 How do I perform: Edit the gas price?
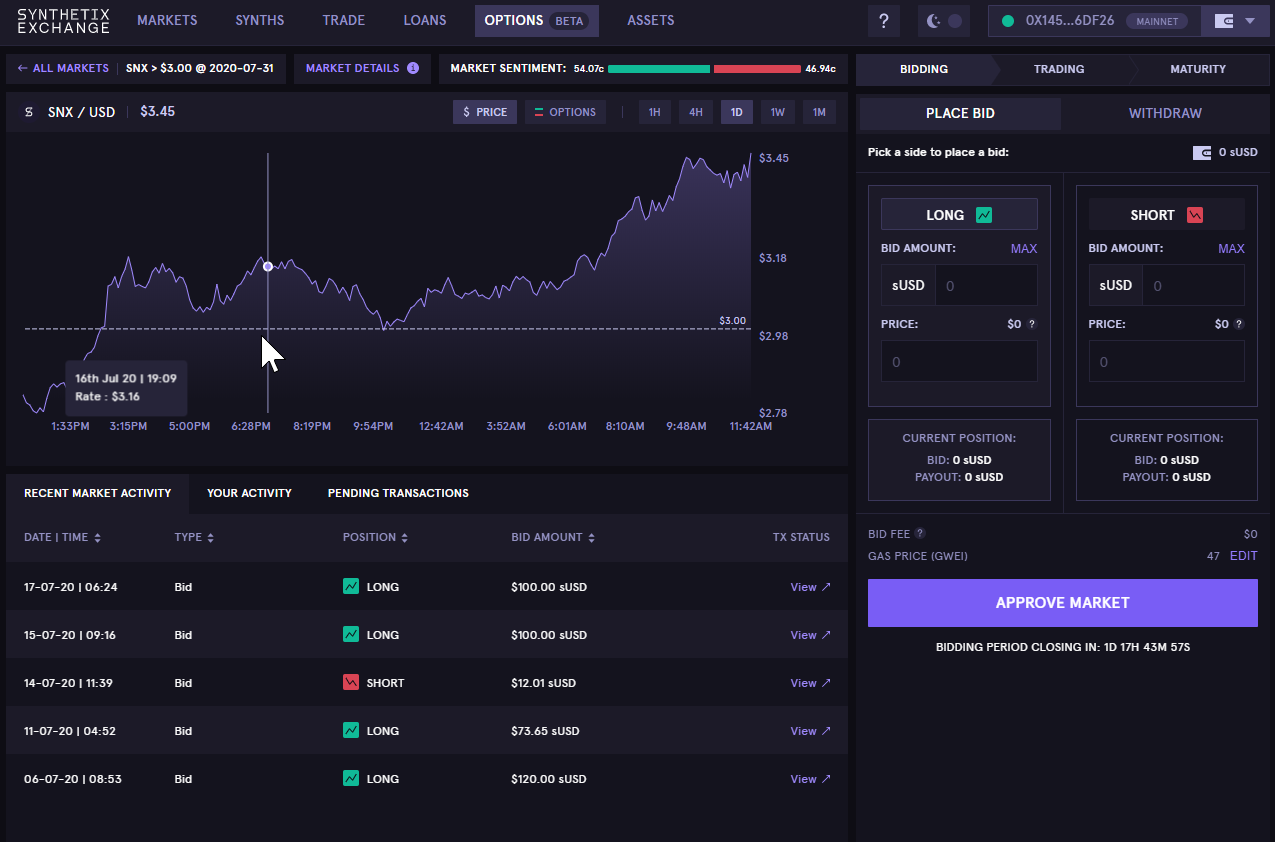[1243, 556]
